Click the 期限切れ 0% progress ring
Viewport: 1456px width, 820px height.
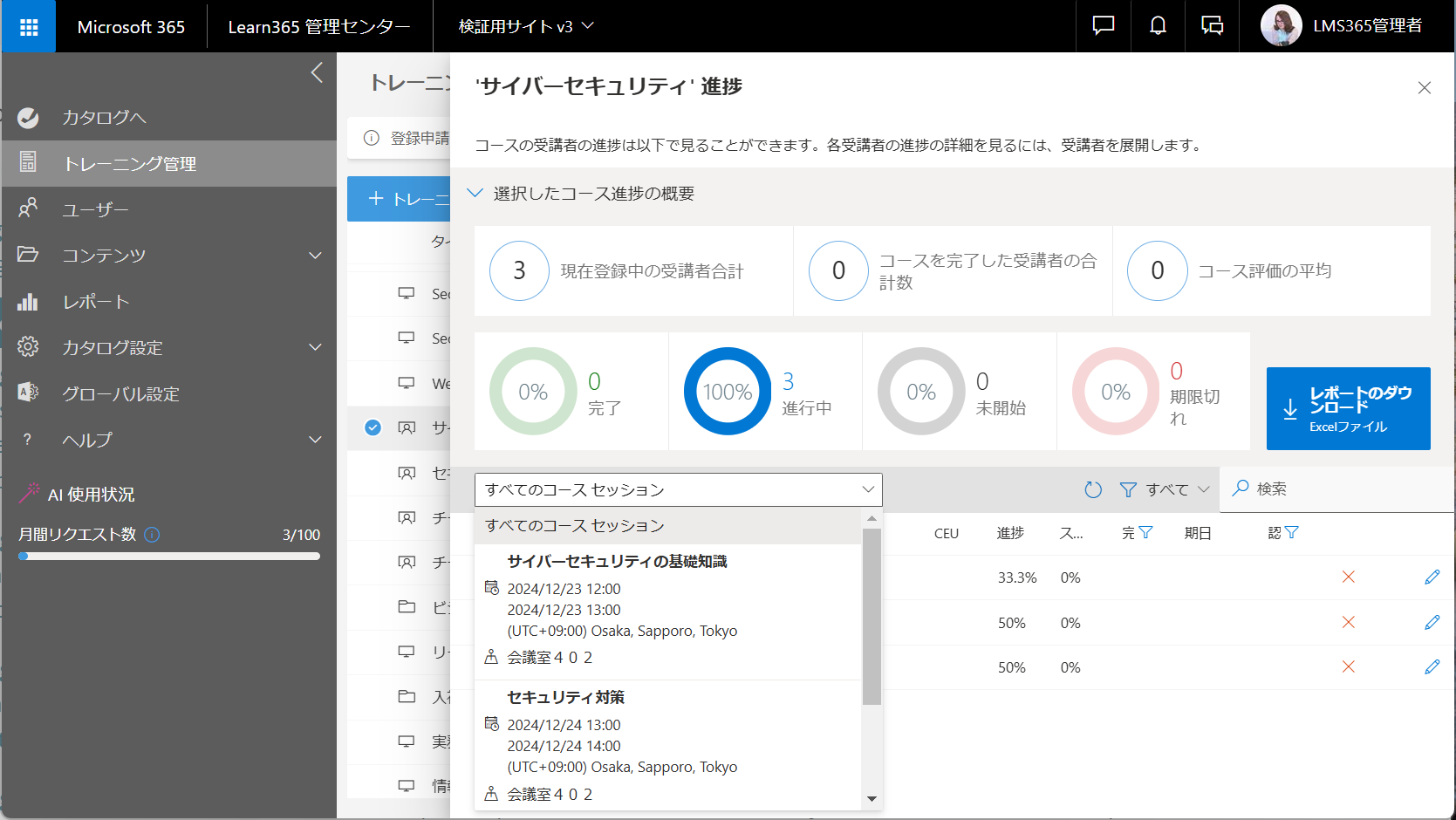[x=1116, y=392]
